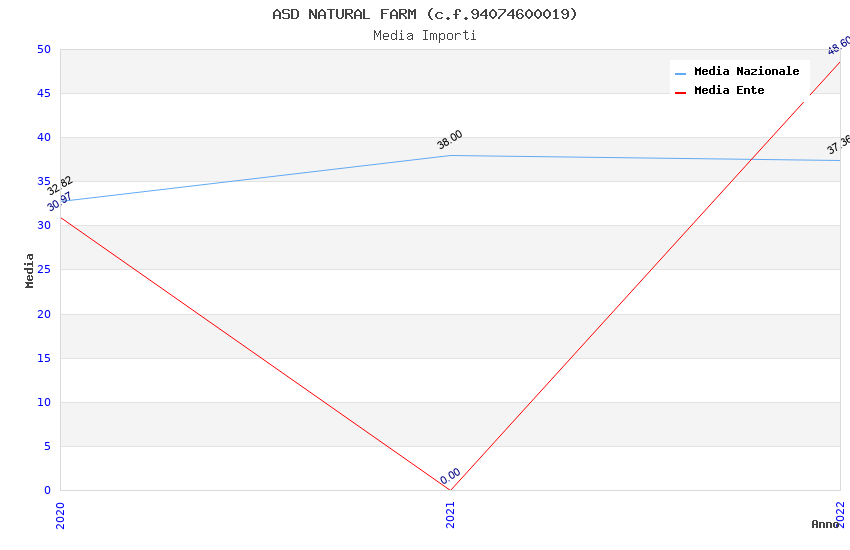Click the blue Media Nazionale legend swatch
850x550 pixels.
[681, 73]
